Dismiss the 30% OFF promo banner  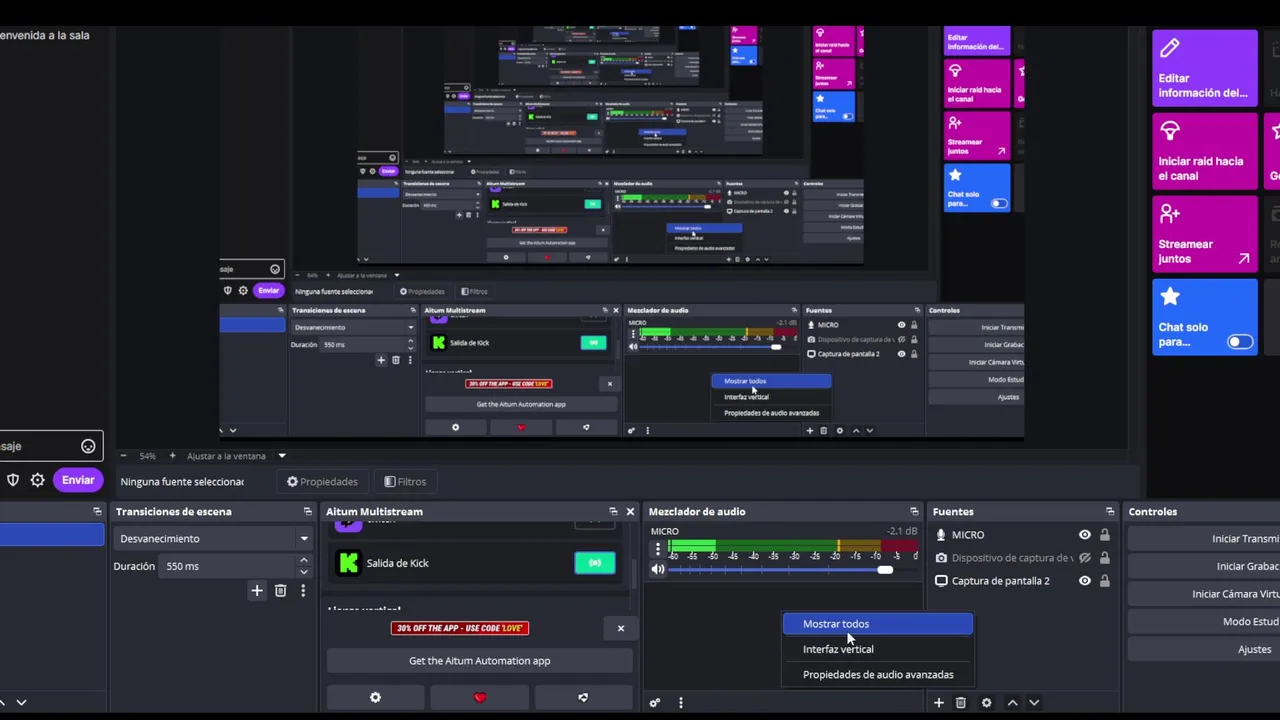tap(620, 629)
